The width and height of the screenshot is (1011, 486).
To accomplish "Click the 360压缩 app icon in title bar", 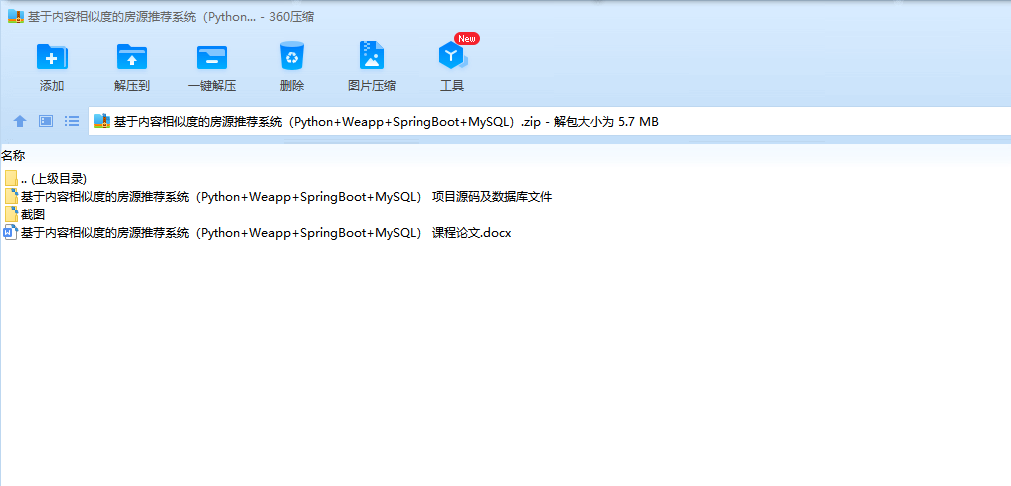I will point(16,17).
